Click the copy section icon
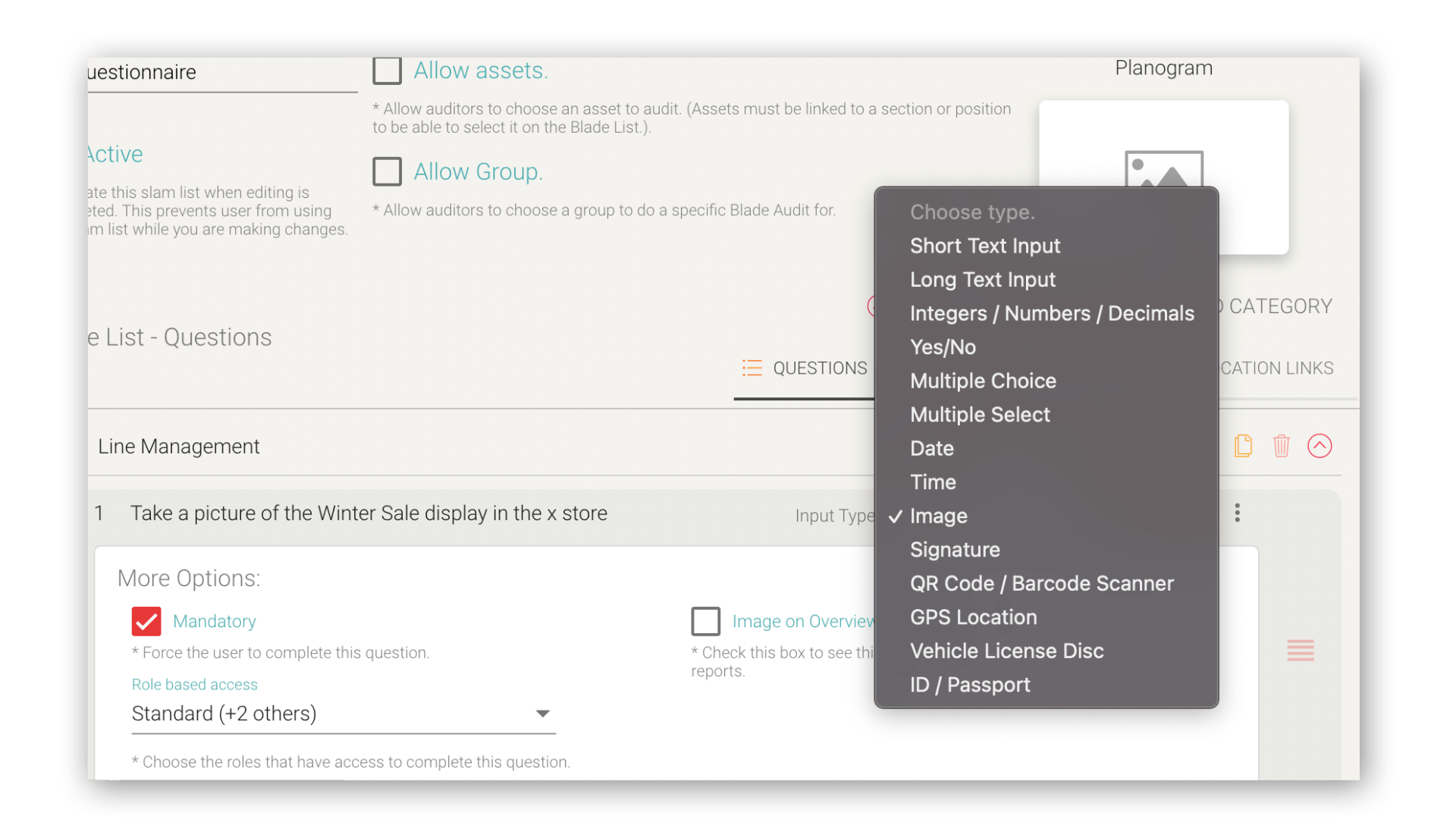The image size is (1456, 819). 1243,446
